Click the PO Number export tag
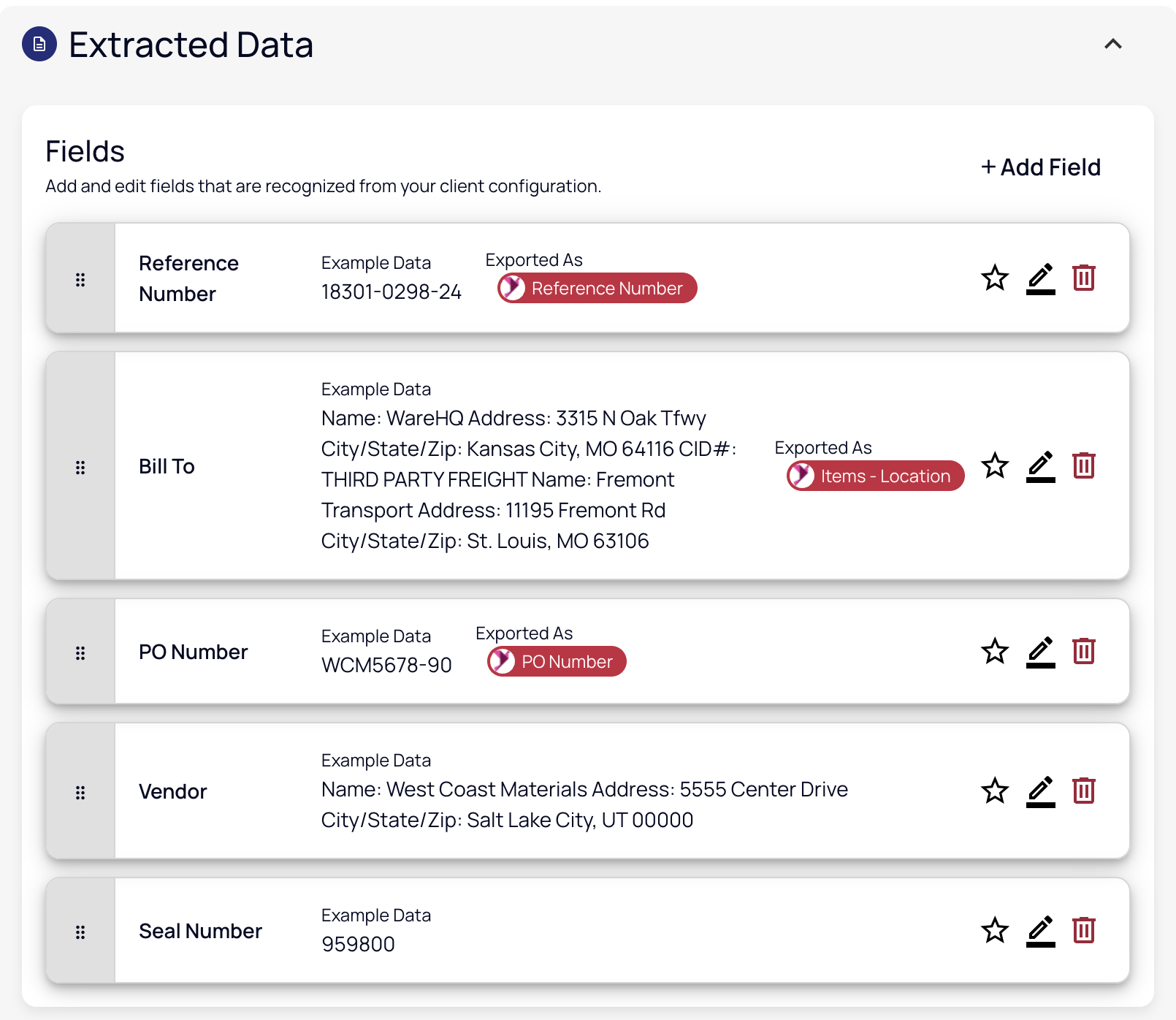Screen dimensions: 1176x1020 tap(557, 661)
